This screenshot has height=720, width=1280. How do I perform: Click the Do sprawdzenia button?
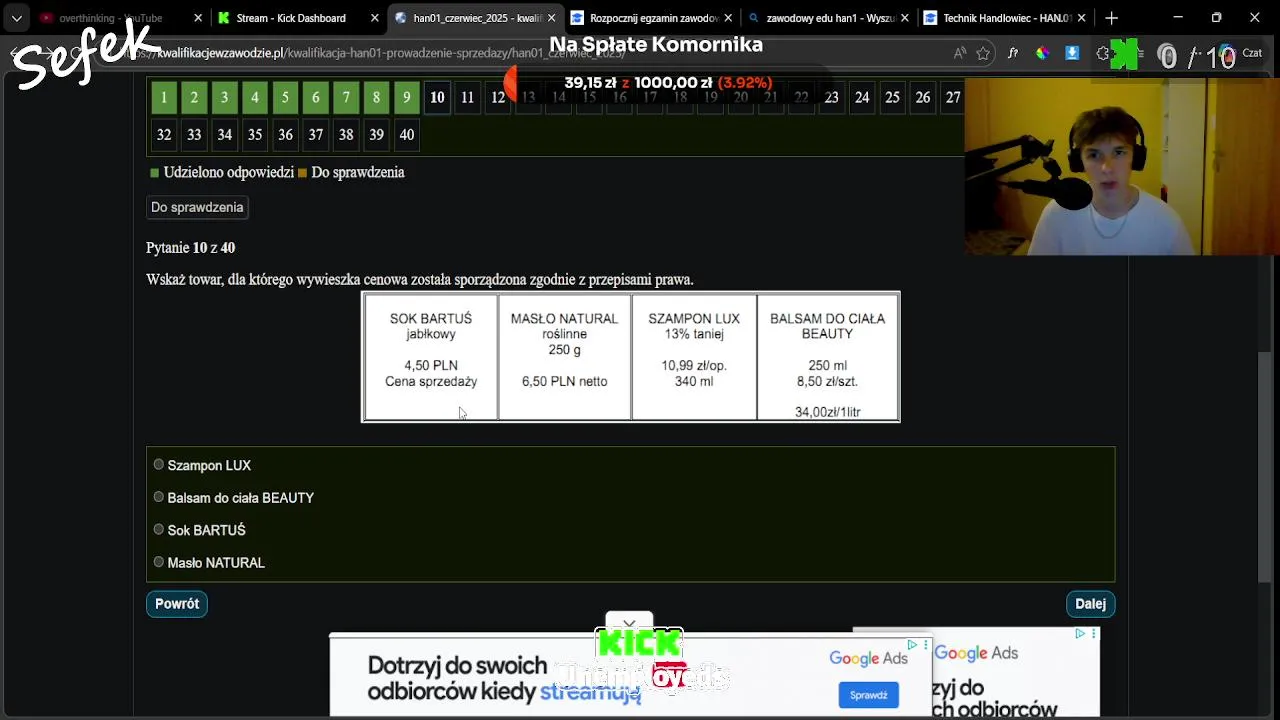click(197, 207)
